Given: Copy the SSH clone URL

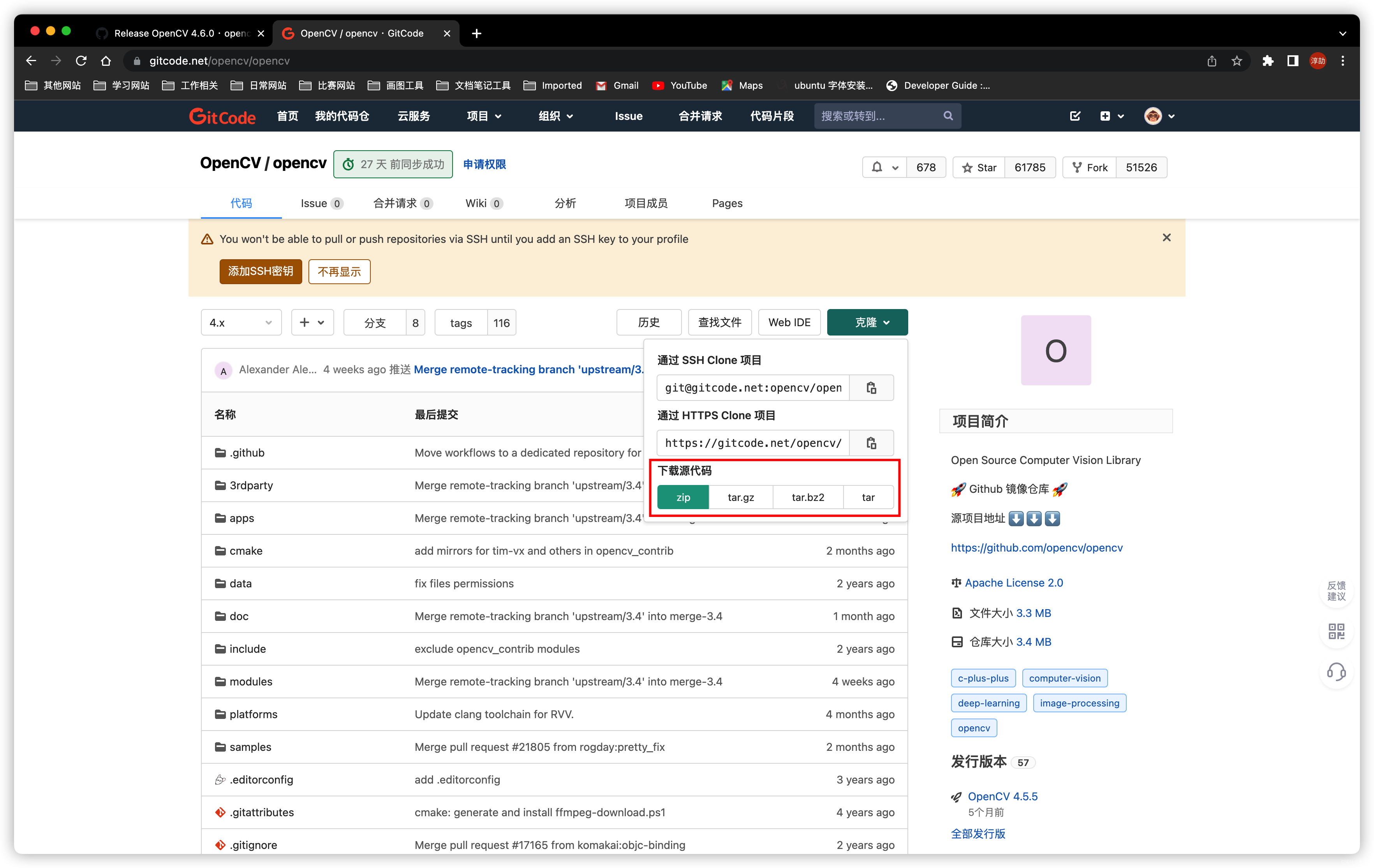Looking at the screenshot, I should (x=871, y=388).
